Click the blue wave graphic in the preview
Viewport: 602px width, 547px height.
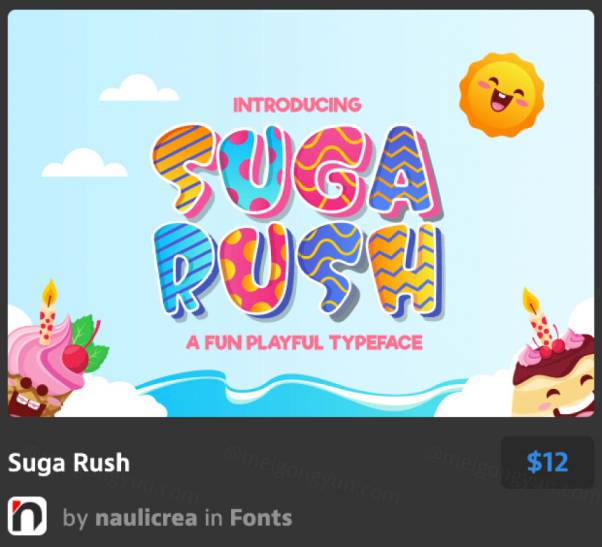[303, 395]
